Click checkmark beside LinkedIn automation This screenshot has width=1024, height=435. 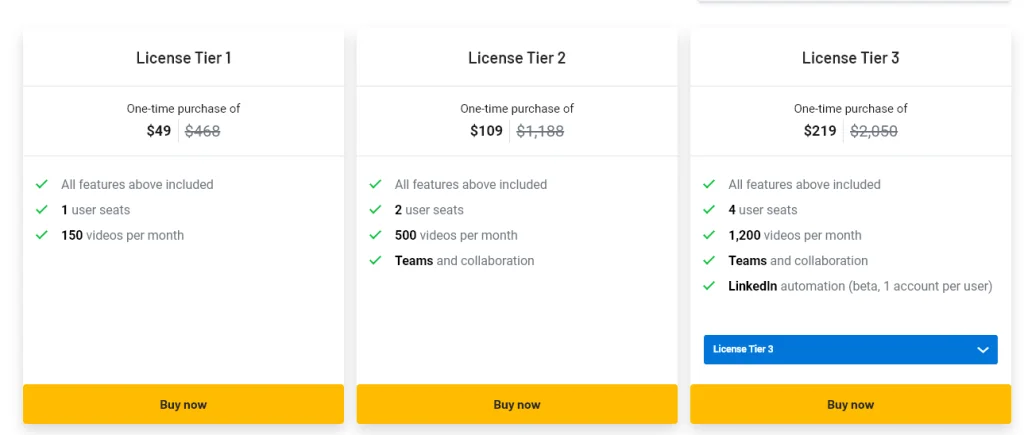tap(709, 286)
